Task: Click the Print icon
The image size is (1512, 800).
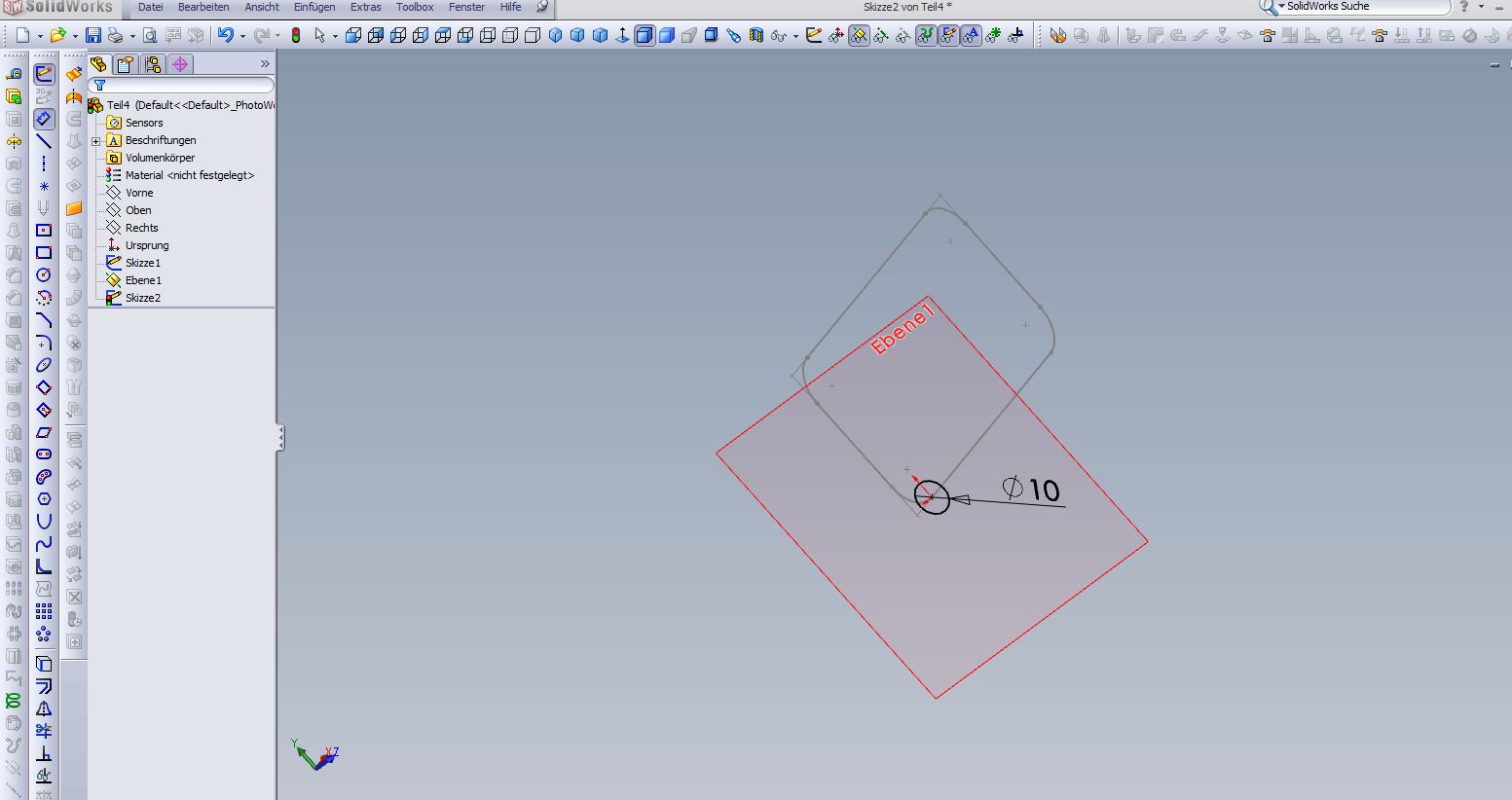Action: pyautogui.click(x=116, y=36)
